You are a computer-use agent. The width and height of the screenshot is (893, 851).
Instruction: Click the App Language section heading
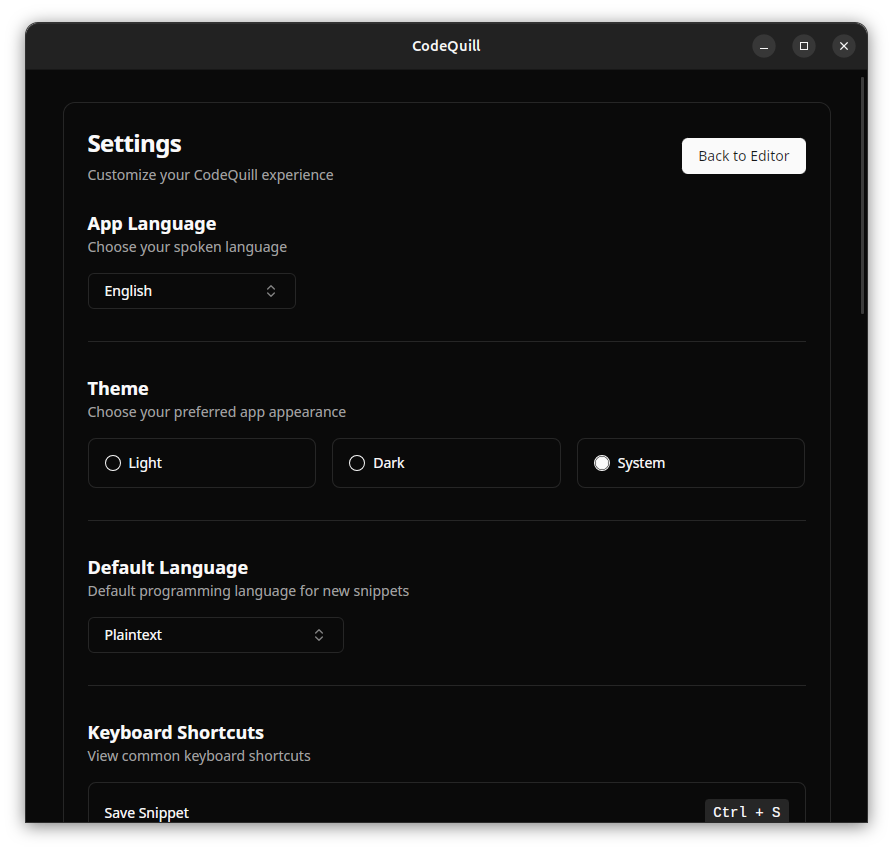151,223
